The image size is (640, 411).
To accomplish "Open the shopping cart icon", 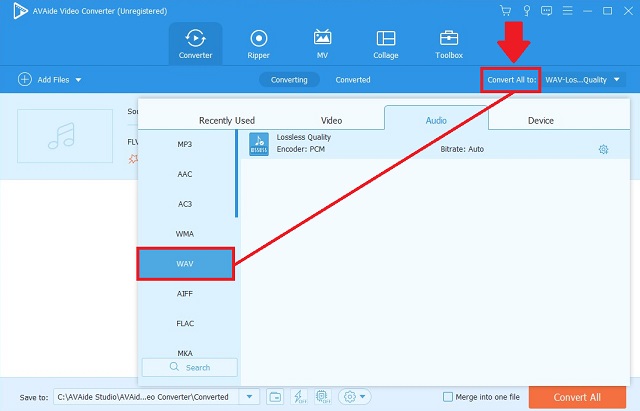I will [506, 11].
